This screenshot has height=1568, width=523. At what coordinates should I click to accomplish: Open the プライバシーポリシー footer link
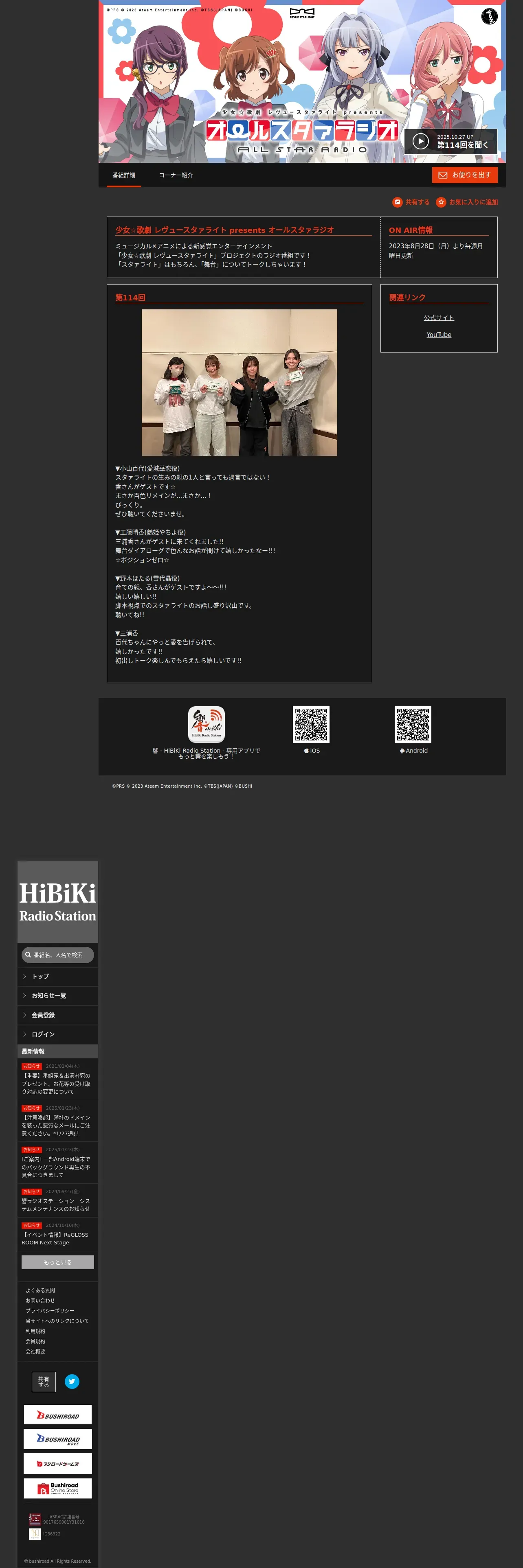50,1311
